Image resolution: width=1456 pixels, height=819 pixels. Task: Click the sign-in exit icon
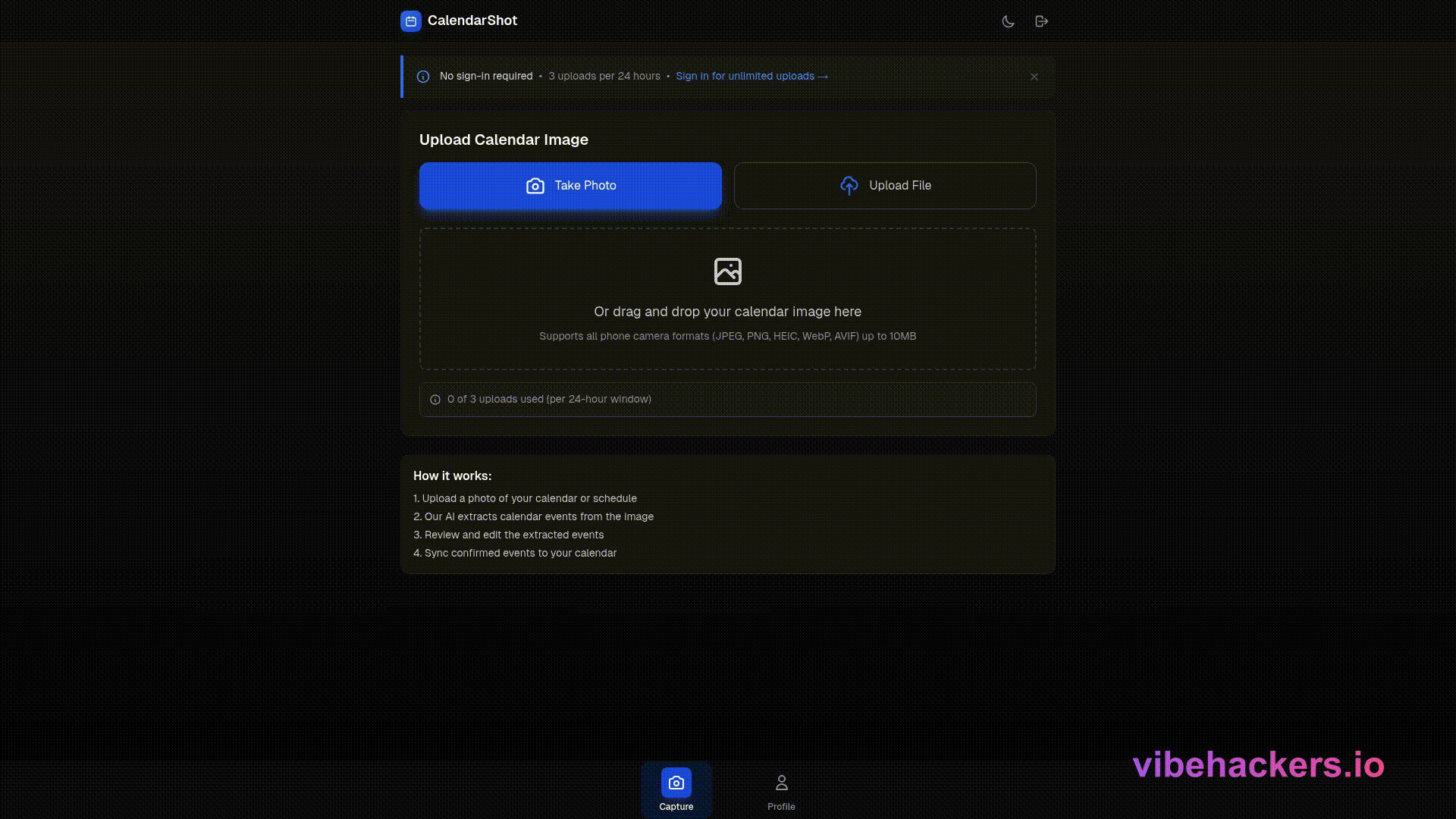1041,21
